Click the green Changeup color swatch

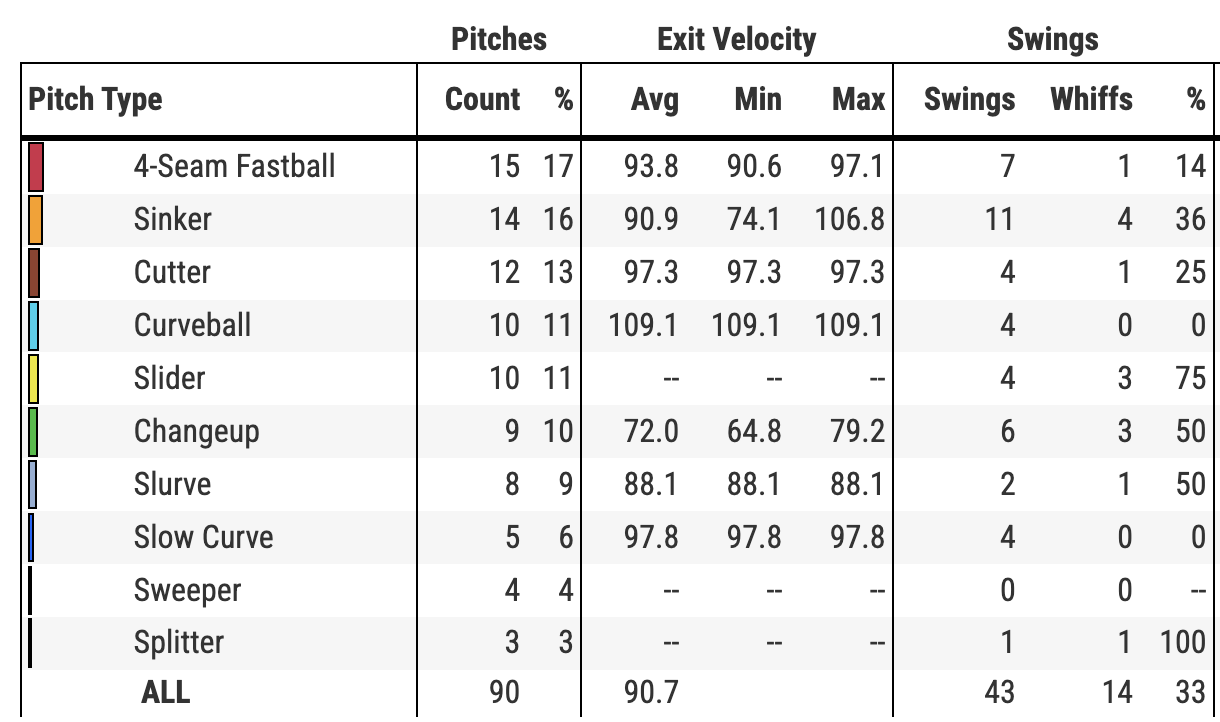[x=34, y=431]
